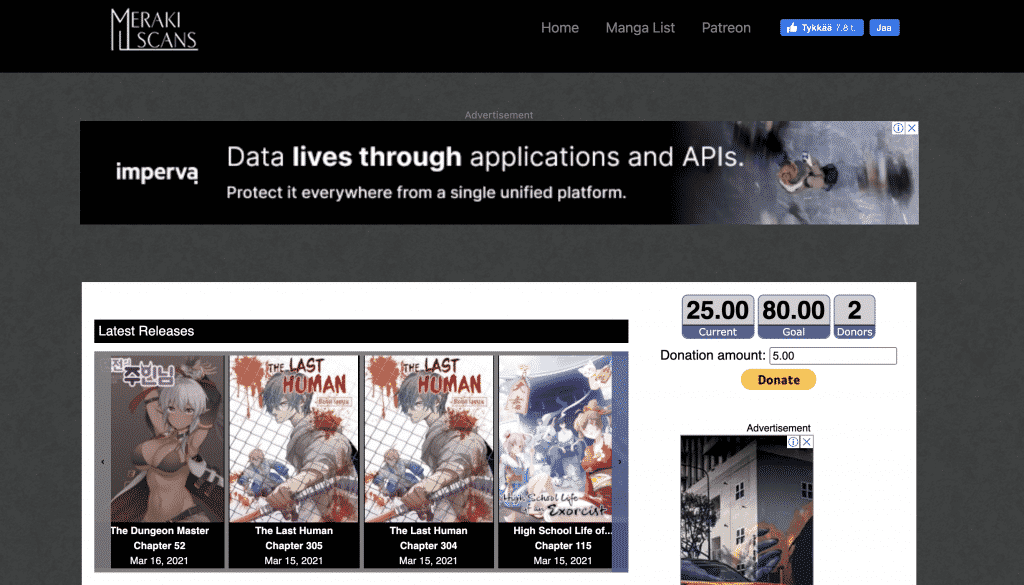Visit the Patreon link

tap(726, 28)
